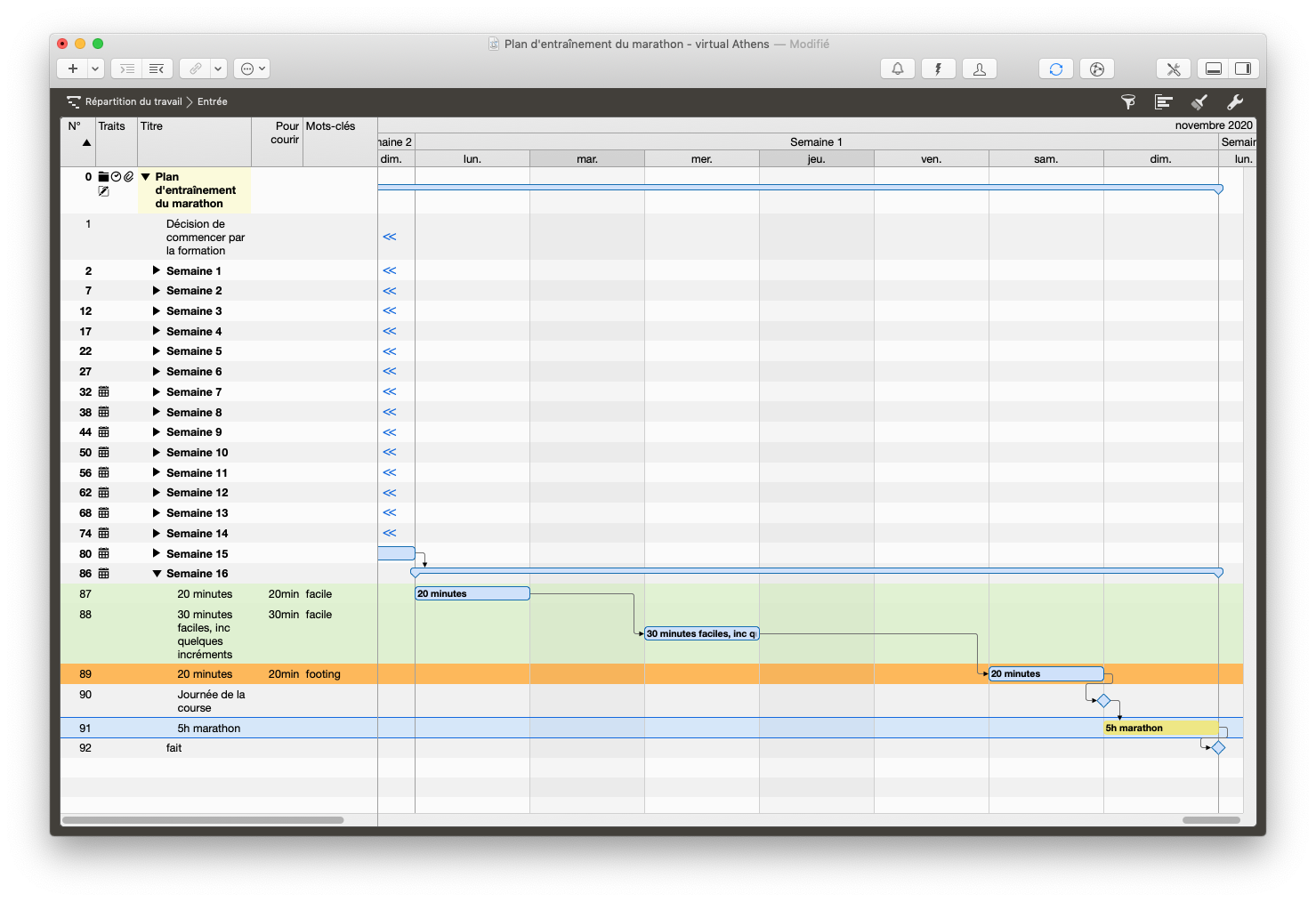Select the mar. day column header
Viewport: 1316px width, 902px height.
point(586,157)
